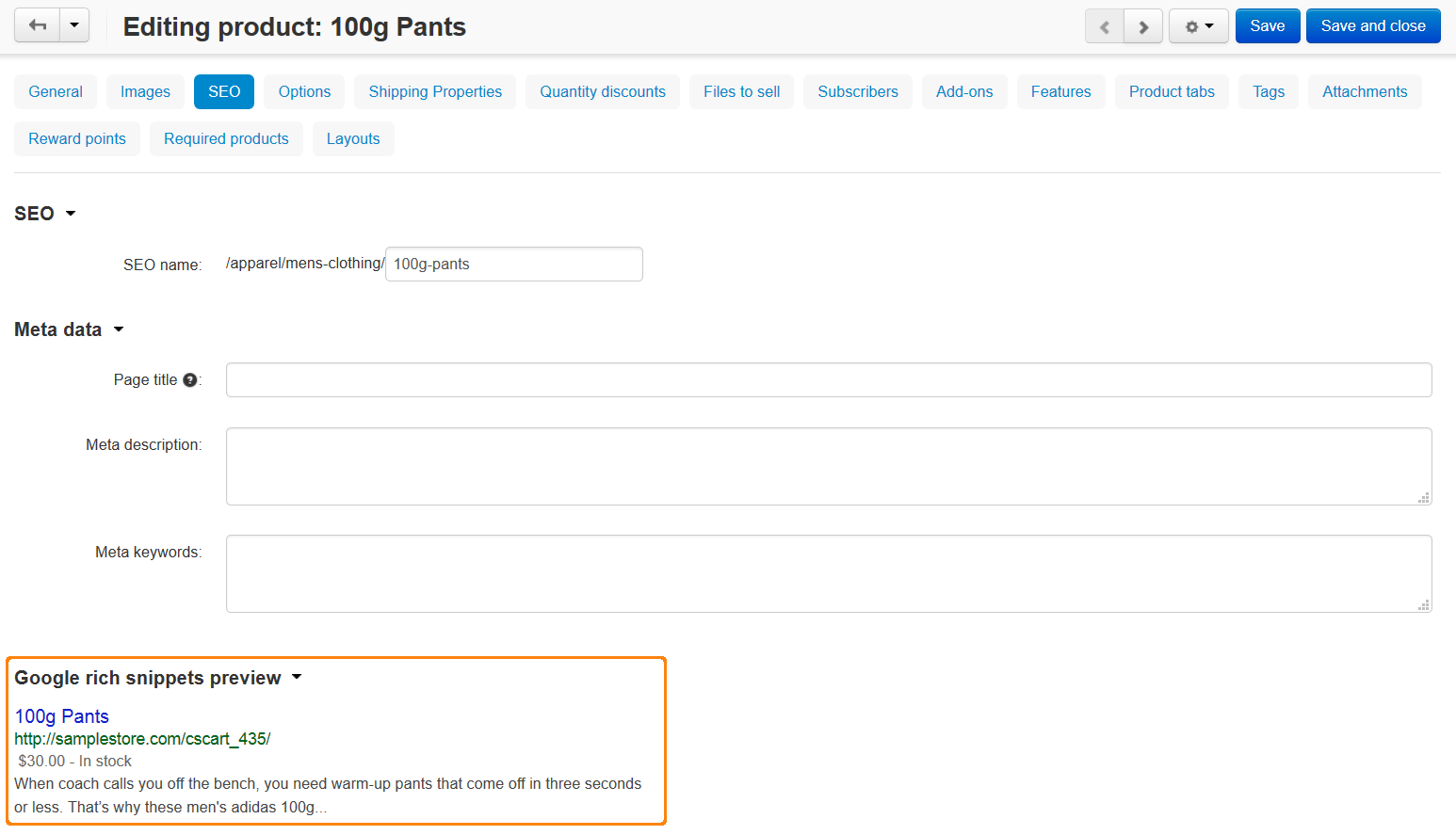This screenshot has height=835, width=1456.
Task: View the Add-ons tab
Action: [964, 91]
